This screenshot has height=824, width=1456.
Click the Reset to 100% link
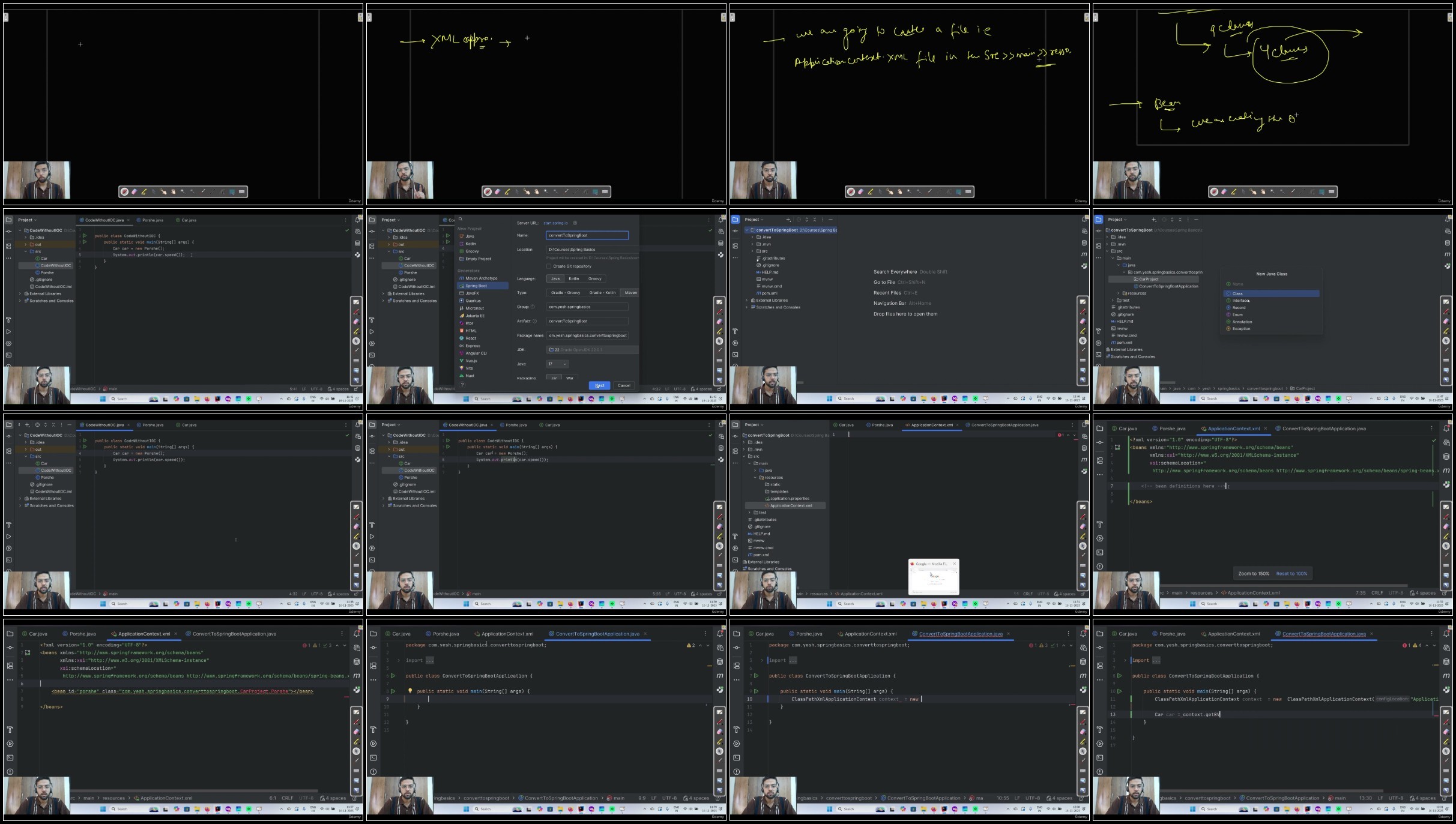pyautogui.click(x=1291, y=574)
